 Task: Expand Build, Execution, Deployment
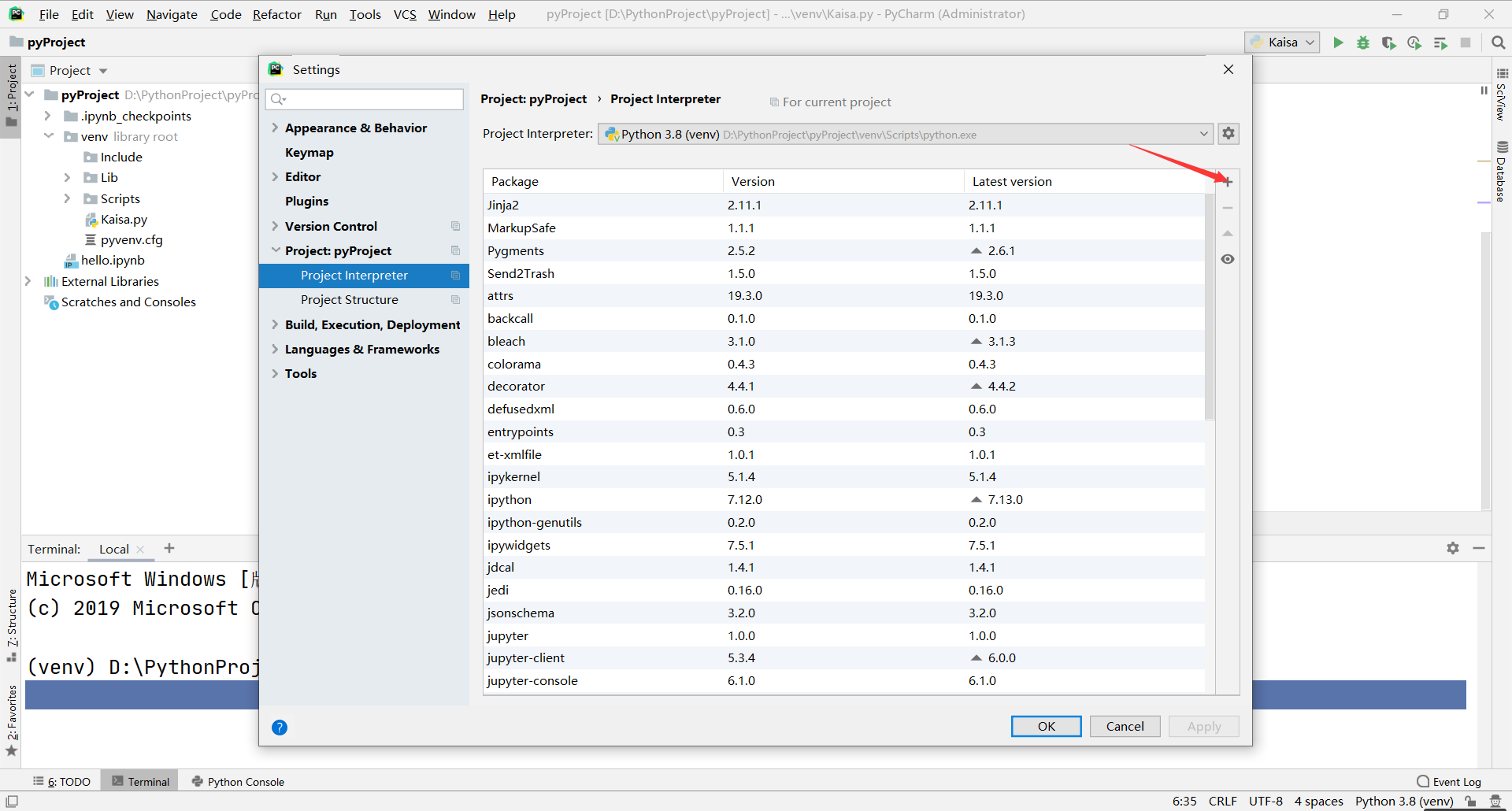click(x=275, y=324)
